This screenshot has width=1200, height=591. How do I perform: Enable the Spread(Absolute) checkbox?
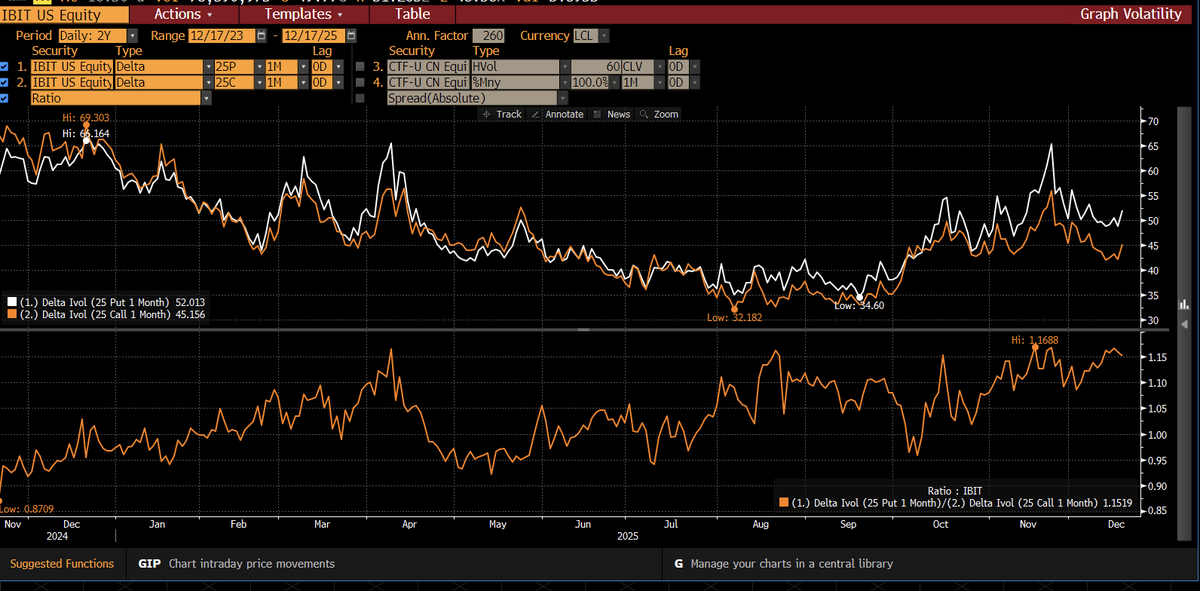tap(360, 98)
